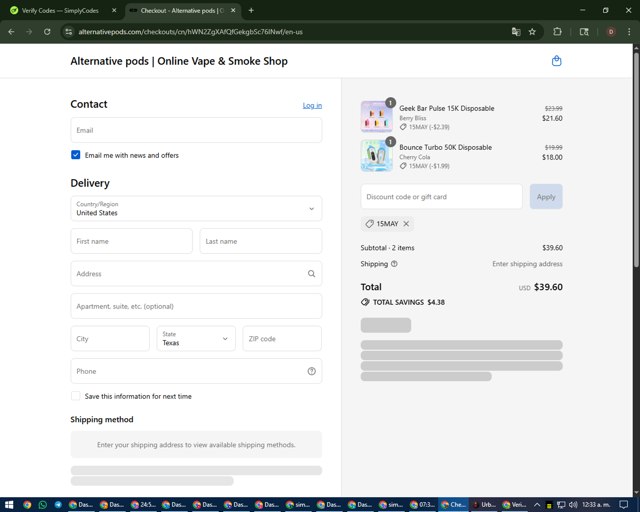
Task: Click the taskbar clock showing 12:33 a.m.
Action: point(596,505)
